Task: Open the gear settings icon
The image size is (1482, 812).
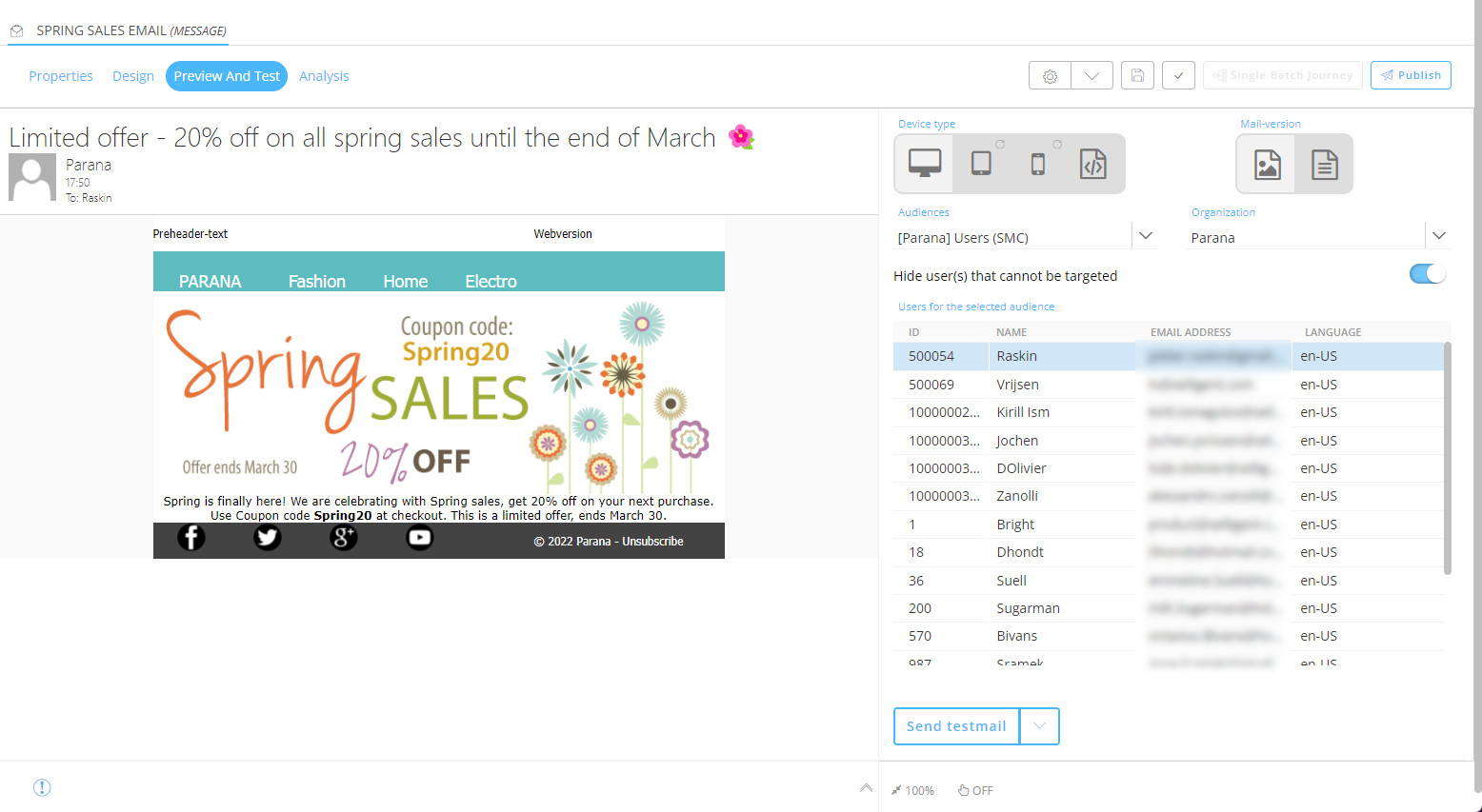Action: tap(1050, 75)
